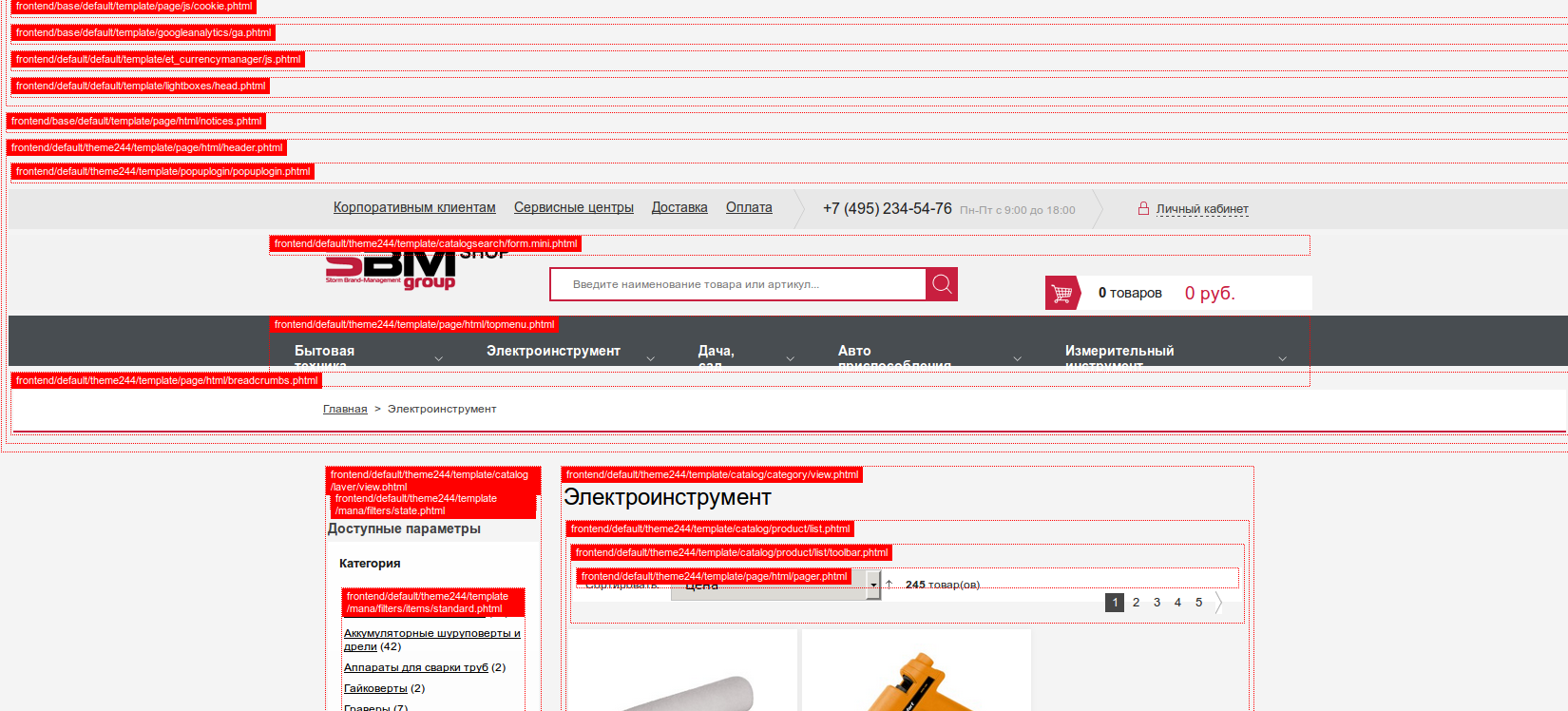Screen dimensions: 1568x711
Task: Click the lock icon beside Личный кабинет
Action: tap(1143, 208)
